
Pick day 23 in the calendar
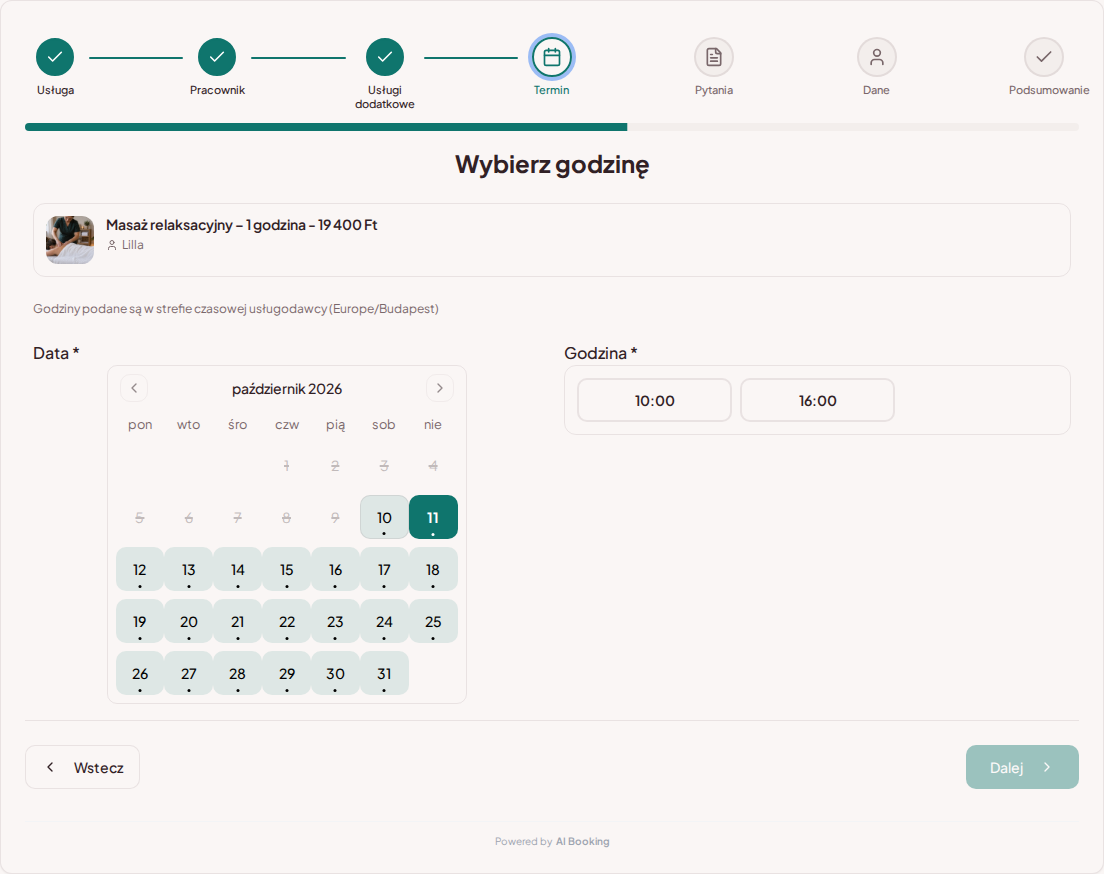[335, 622]
